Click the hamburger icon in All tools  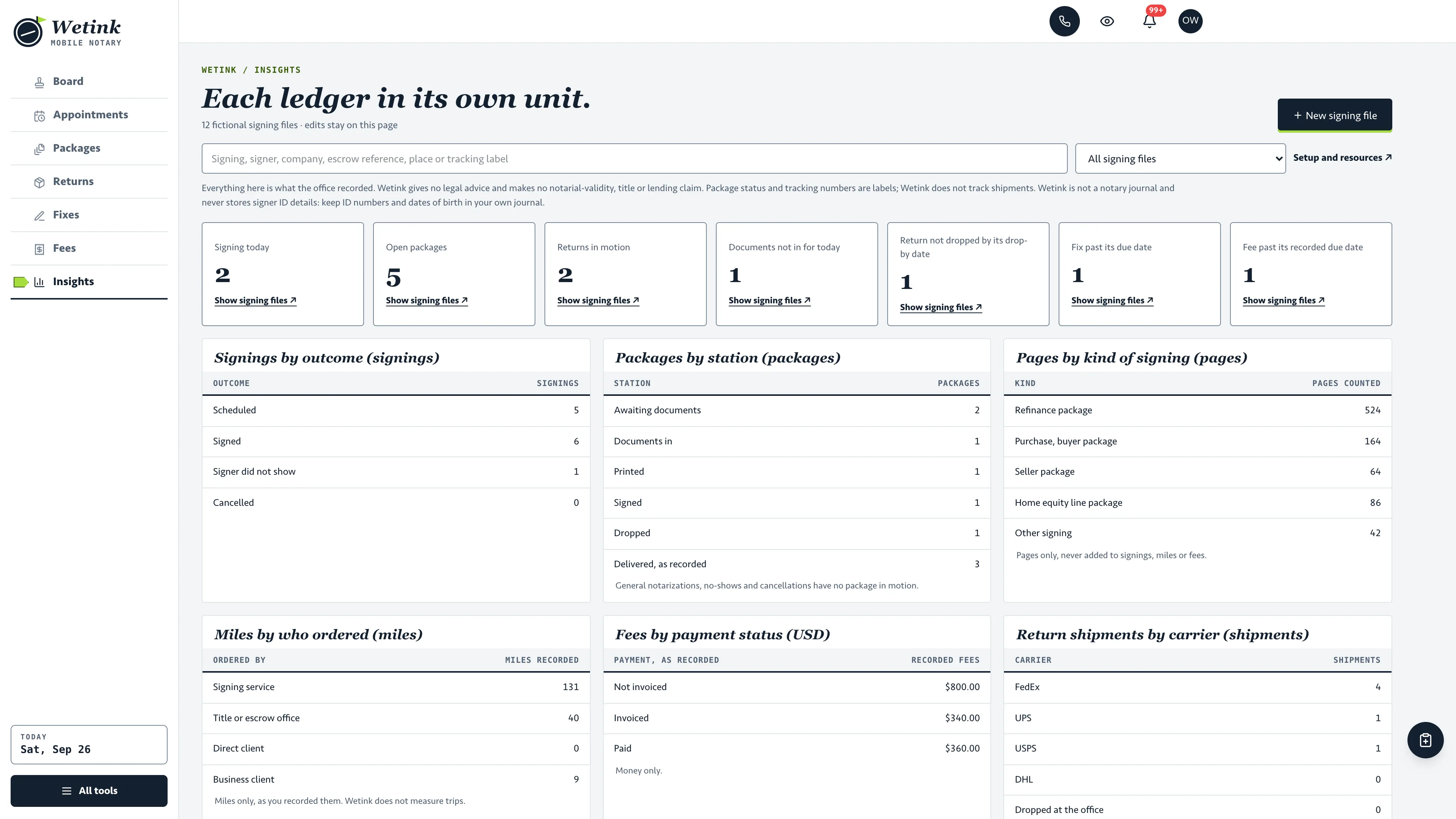coord(67,791)
